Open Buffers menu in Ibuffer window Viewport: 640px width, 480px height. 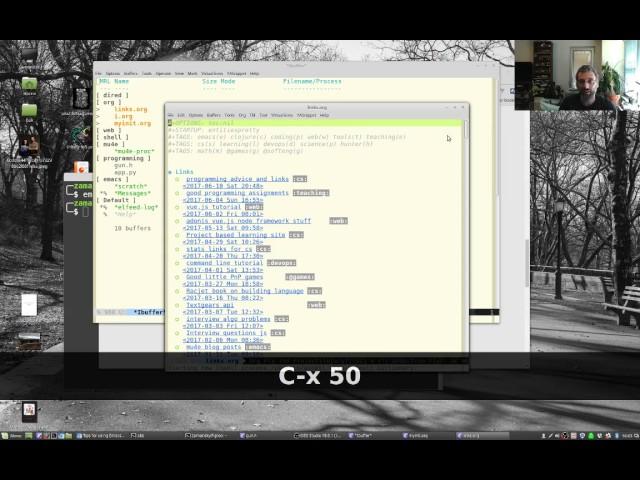pos(131,74)
